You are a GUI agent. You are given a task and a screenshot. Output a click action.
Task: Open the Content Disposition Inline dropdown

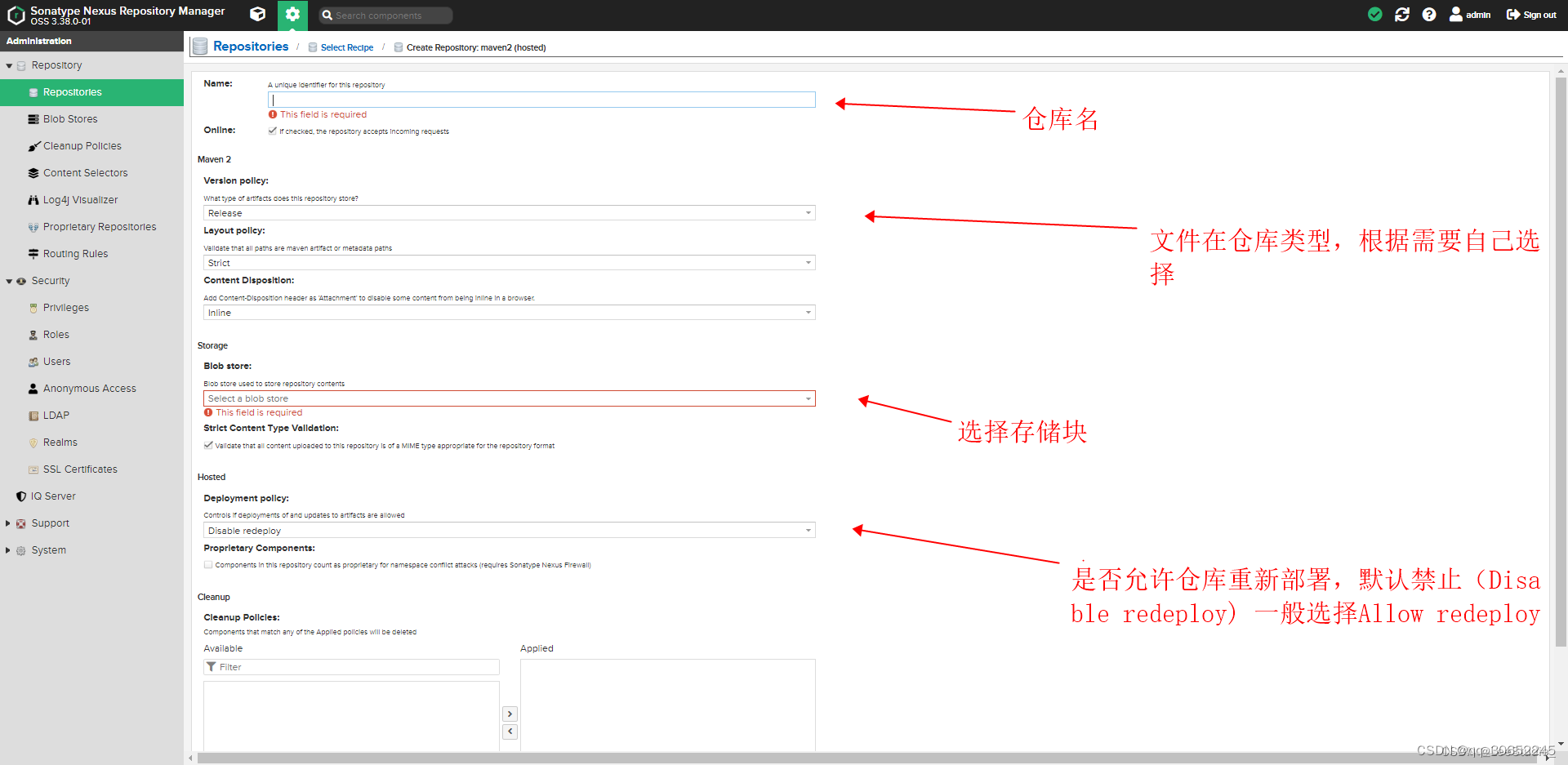[x=509, y=313]
